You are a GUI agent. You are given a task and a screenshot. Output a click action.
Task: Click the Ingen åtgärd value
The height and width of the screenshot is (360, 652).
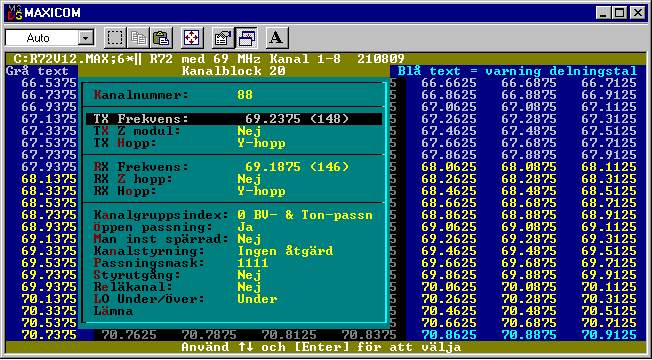[285, 252]
